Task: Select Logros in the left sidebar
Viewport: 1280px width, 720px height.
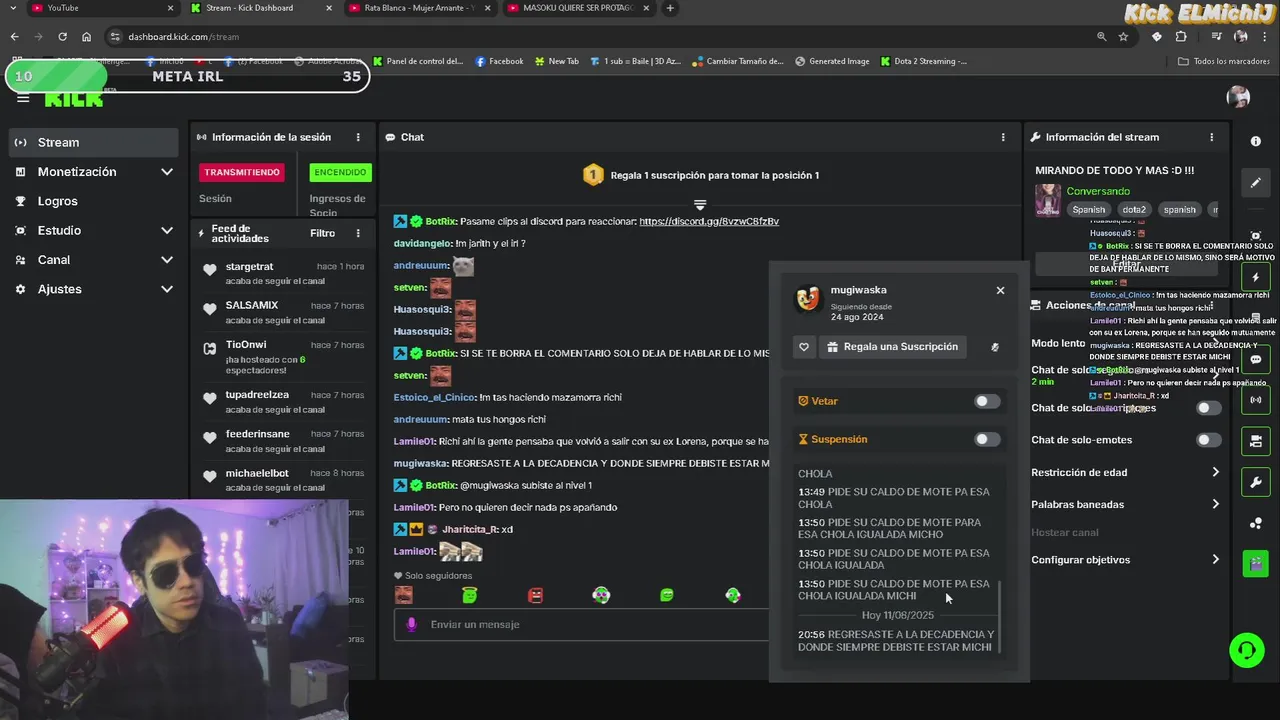Action: [x=94, y=201]
